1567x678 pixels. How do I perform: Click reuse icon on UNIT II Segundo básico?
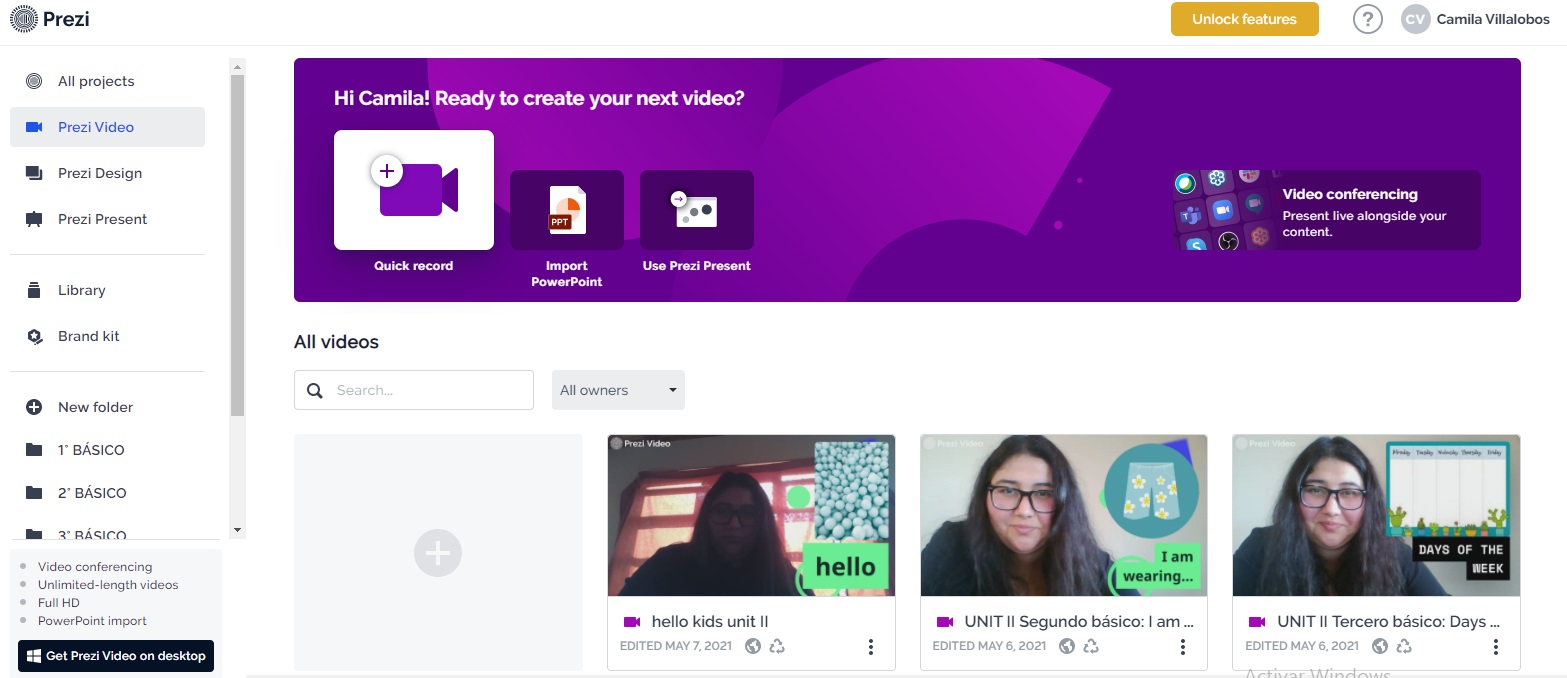(1091, 646)
